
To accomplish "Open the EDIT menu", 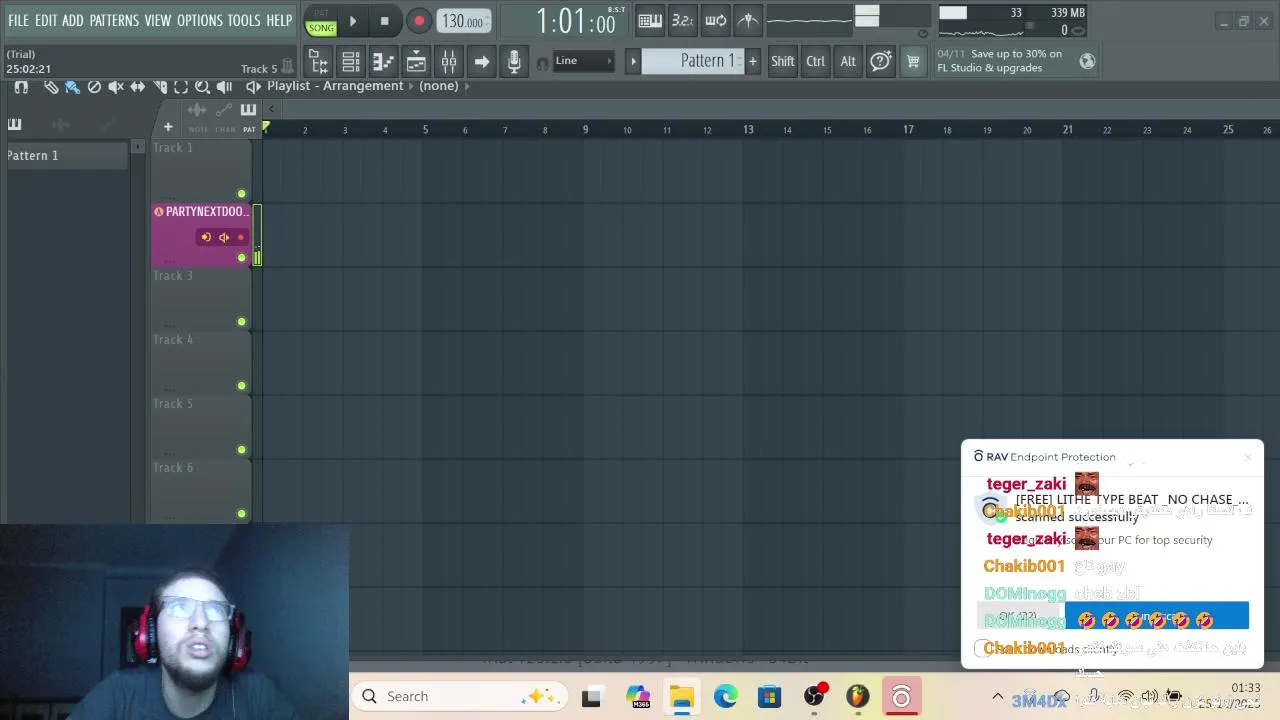I will coord(46,20).
